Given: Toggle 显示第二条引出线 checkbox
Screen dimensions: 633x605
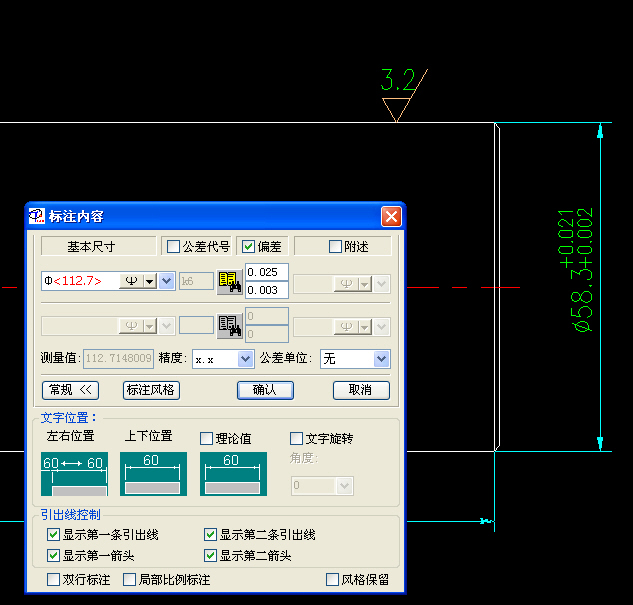Looking at the screenshot, I should point(210,534).
